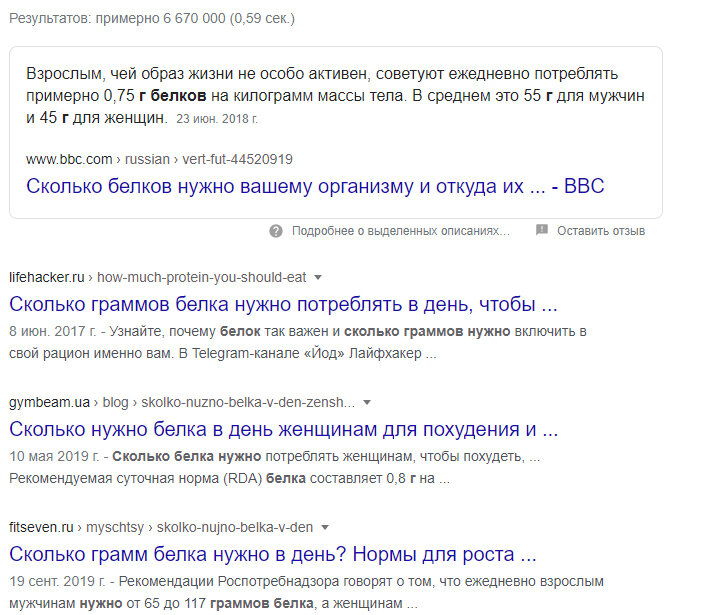Expand dropdown arrow next to fitseven.ru URL
This screenshot has width=719, height=615.
click(325, 527)
